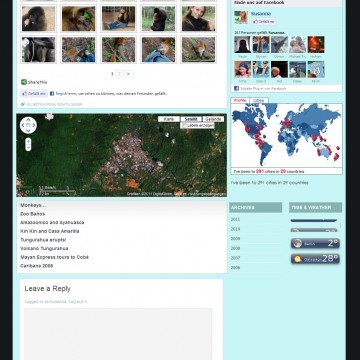360x360 pixels.
Task: Switch the map to Karte view
Action: (169, 119)
